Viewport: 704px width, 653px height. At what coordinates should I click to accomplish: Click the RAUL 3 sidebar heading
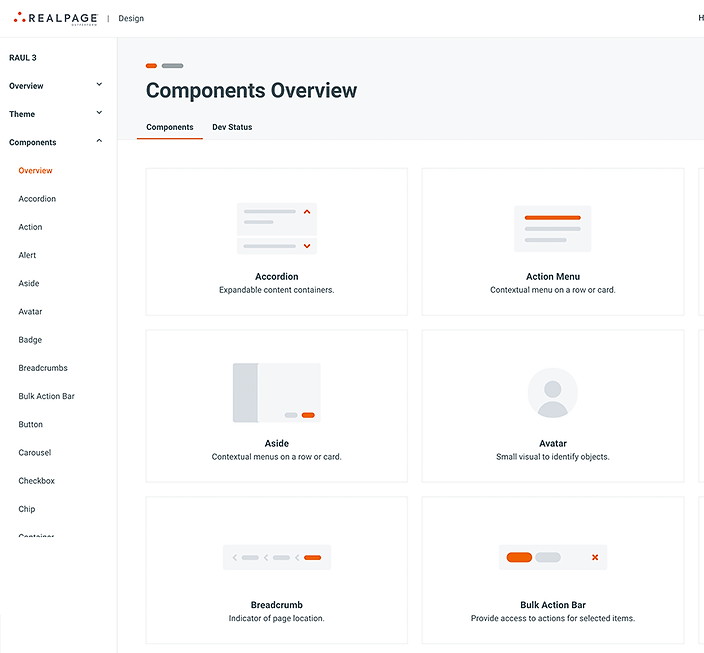pyautogui.click(x=23, y=58)
